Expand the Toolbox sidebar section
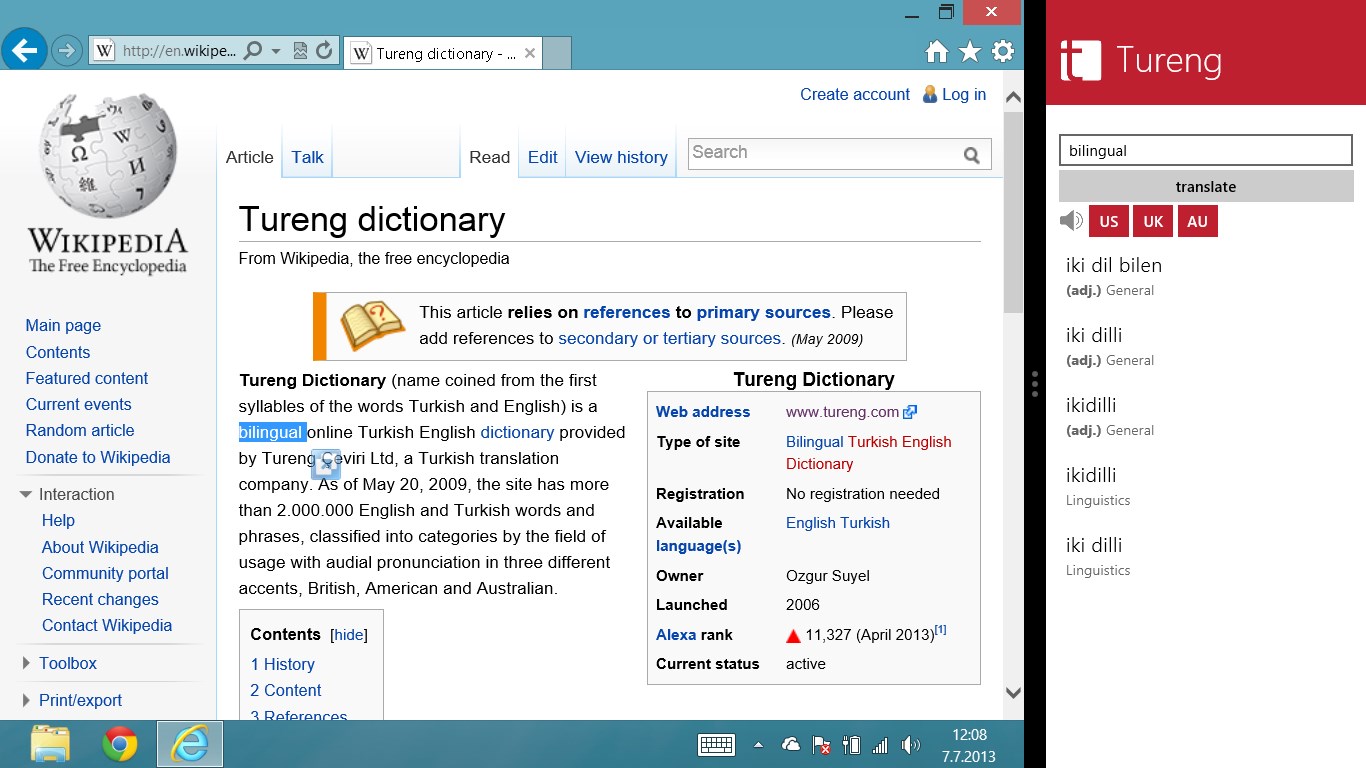The image size is (1366, 768). (x=67, y=663)
